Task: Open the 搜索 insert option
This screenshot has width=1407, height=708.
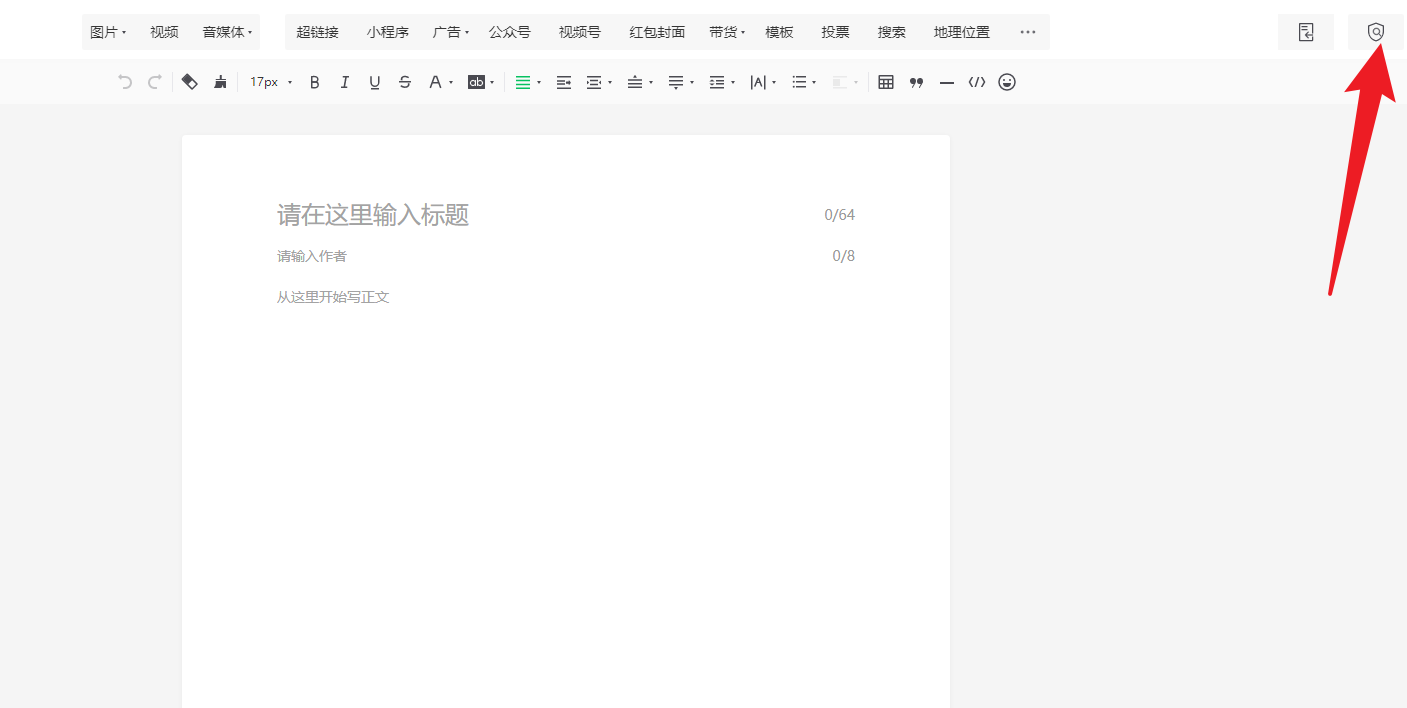Action: [x=891, y=32]
